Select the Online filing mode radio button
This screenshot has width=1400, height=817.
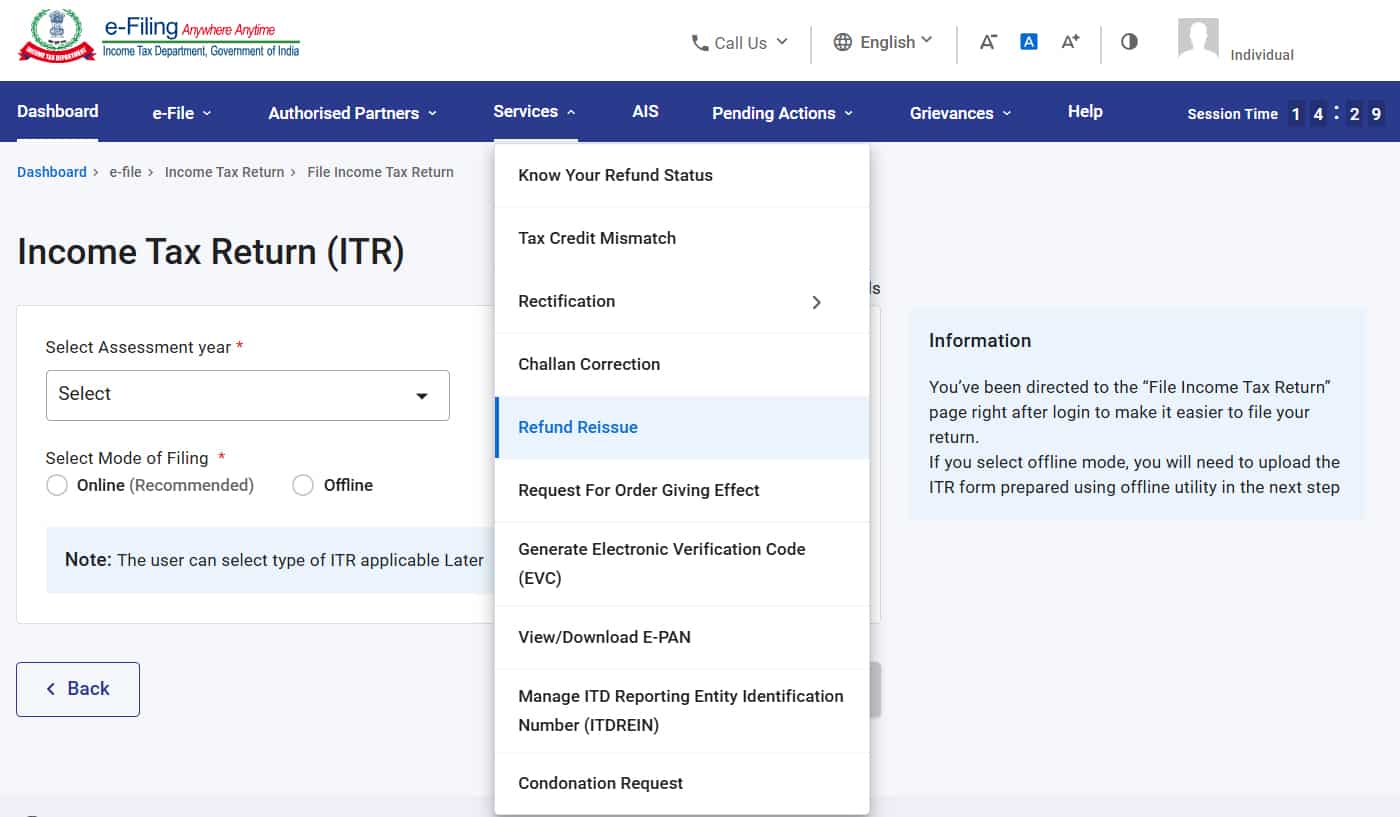click(x=57, y=484)
